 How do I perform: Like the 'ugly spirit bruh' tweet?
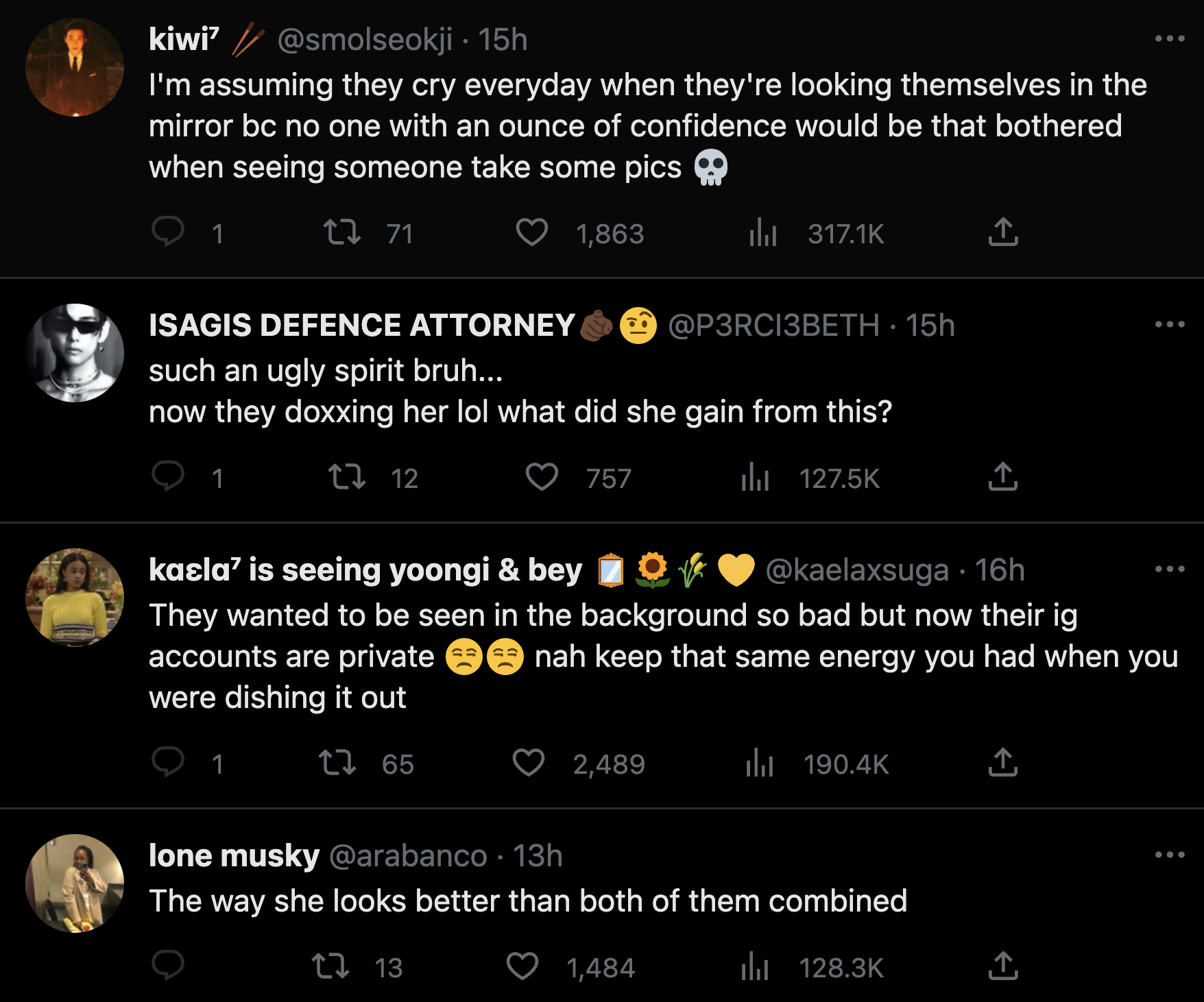[542, 476]
